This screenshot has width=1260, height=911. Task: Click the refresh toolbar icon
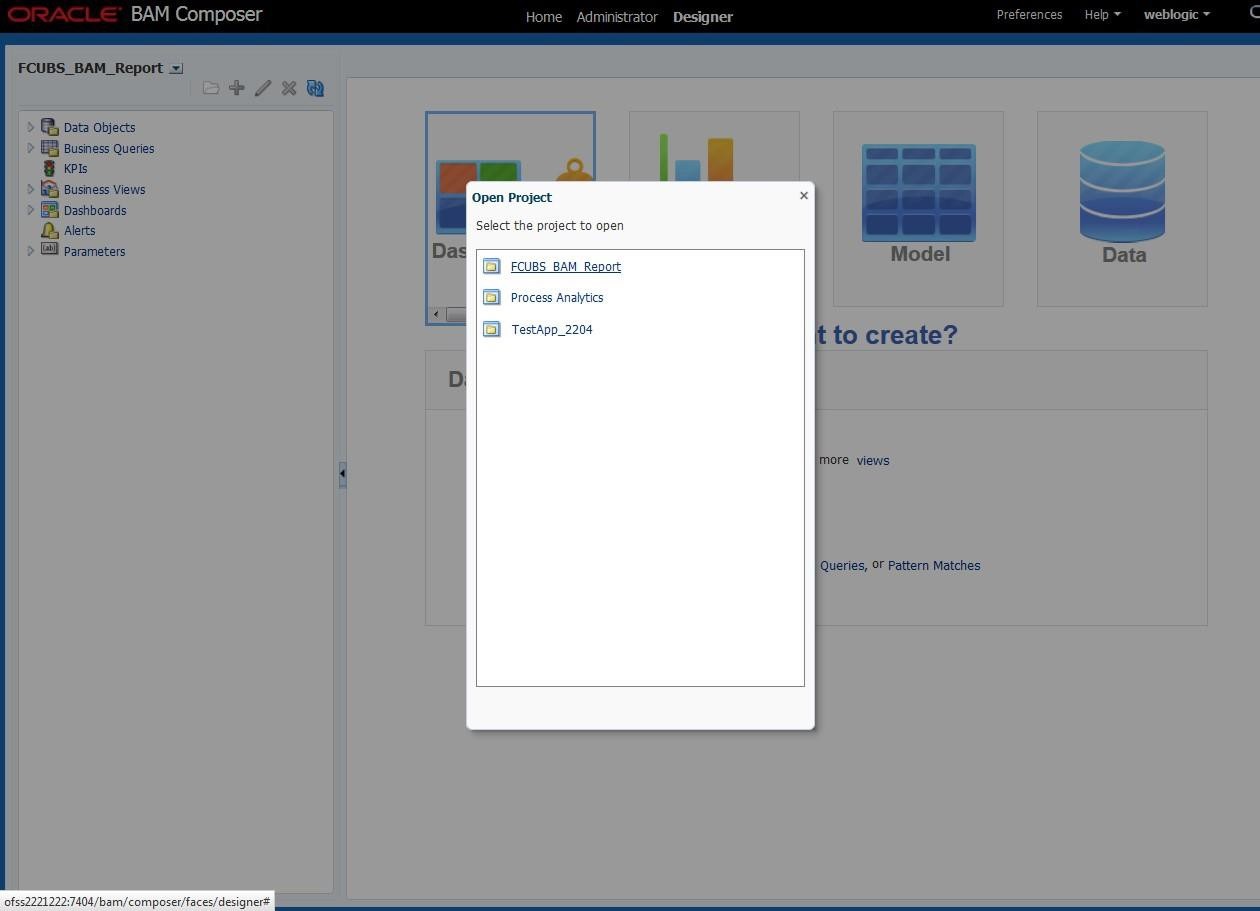click(x=315, y=88)
